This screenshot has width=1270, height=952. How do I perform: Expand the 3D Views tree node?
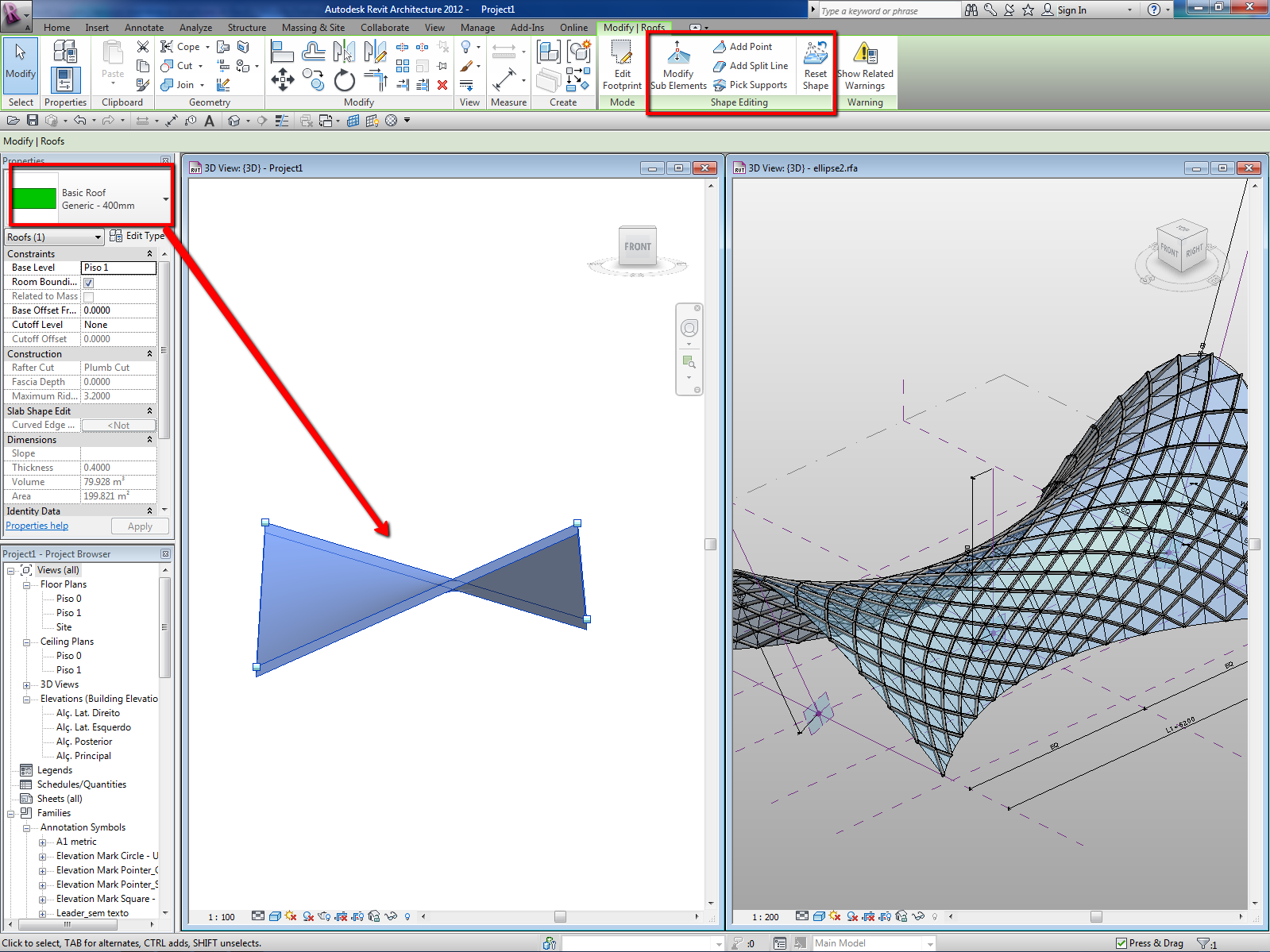(x=27, y=685)
